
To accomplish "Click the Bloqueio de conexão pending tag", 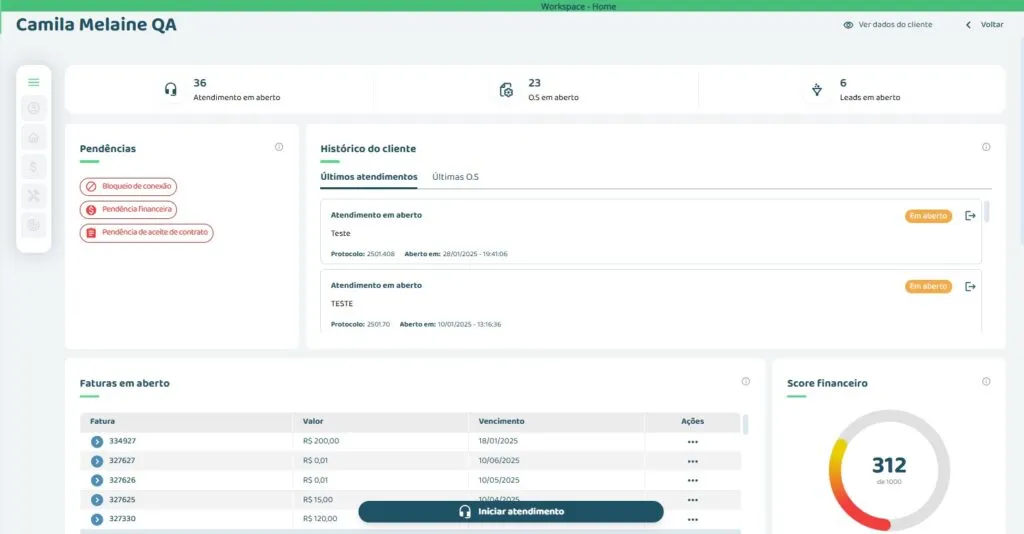I will click(128, 187).
